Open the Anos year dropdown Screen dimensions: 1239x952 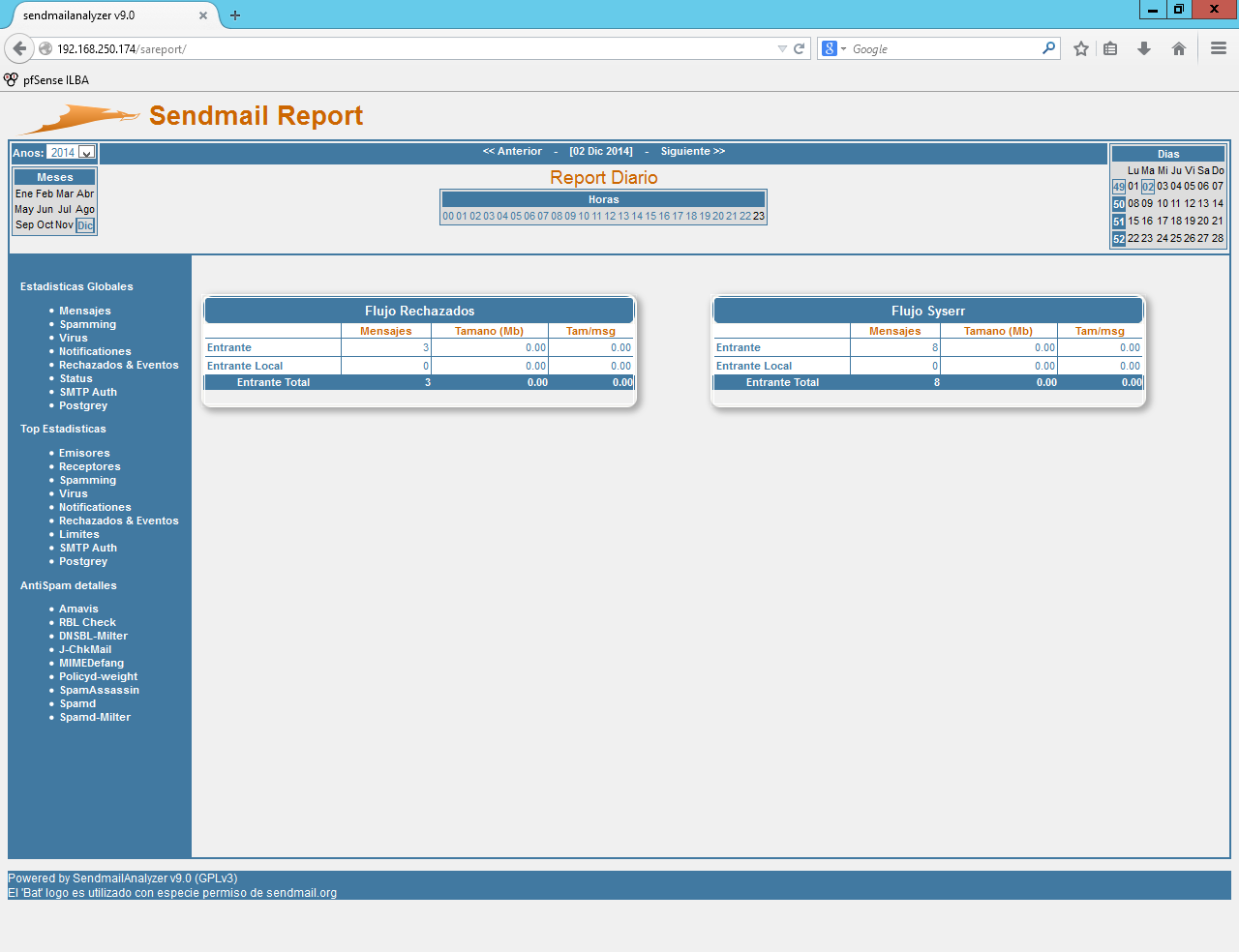tap(72, 153)
